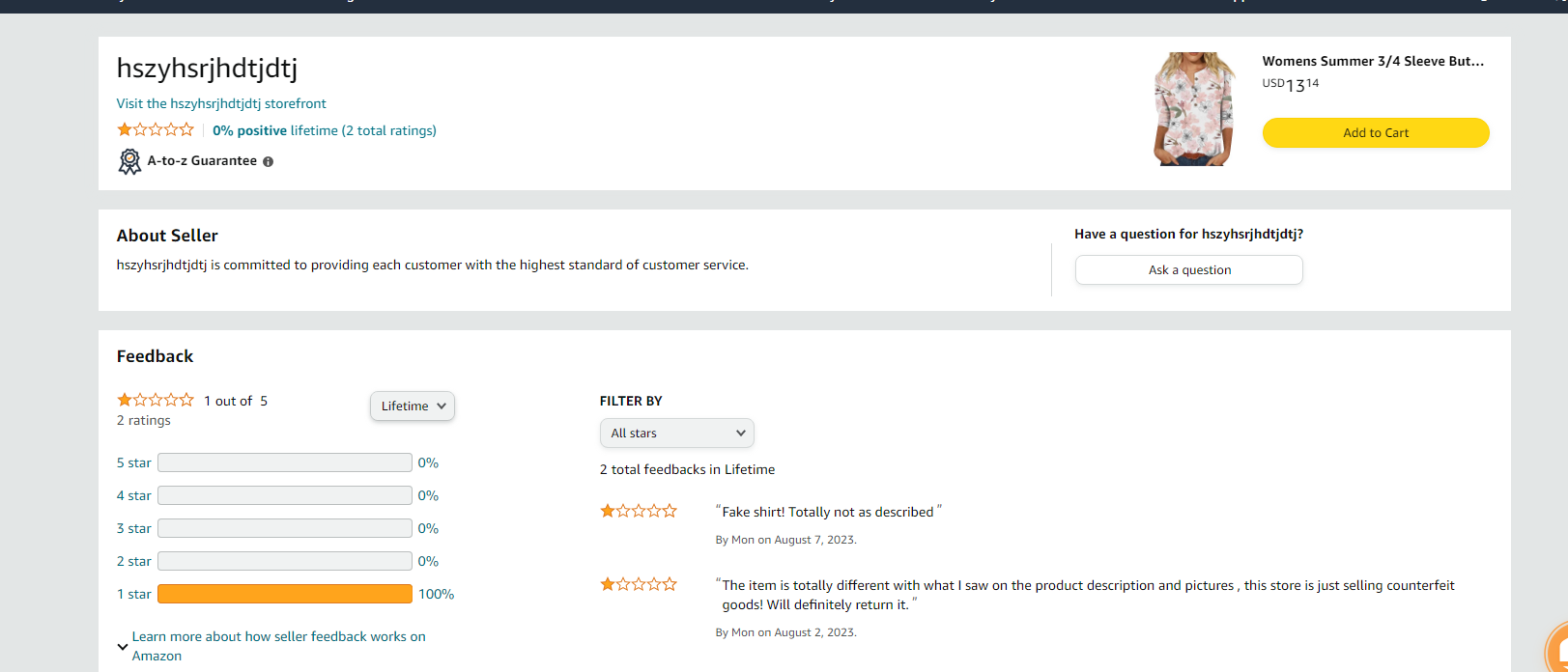The image size is (1568, 672).
Task: Visit the hszyhsrjhdtjdtj storefront link
Action: (x=221, y=103)
